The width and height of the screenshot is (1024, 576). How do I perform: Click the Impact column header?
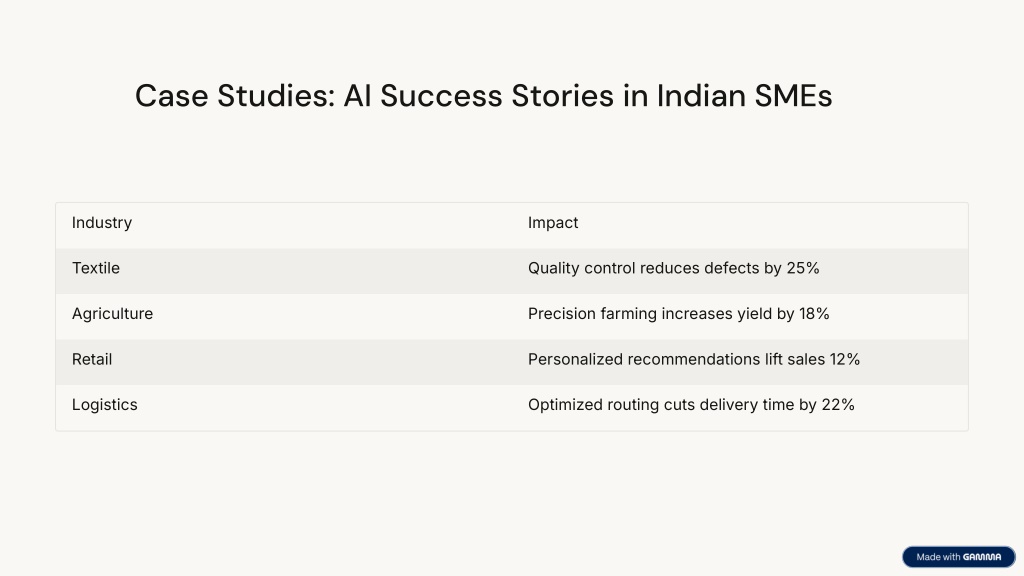(553, 223)
